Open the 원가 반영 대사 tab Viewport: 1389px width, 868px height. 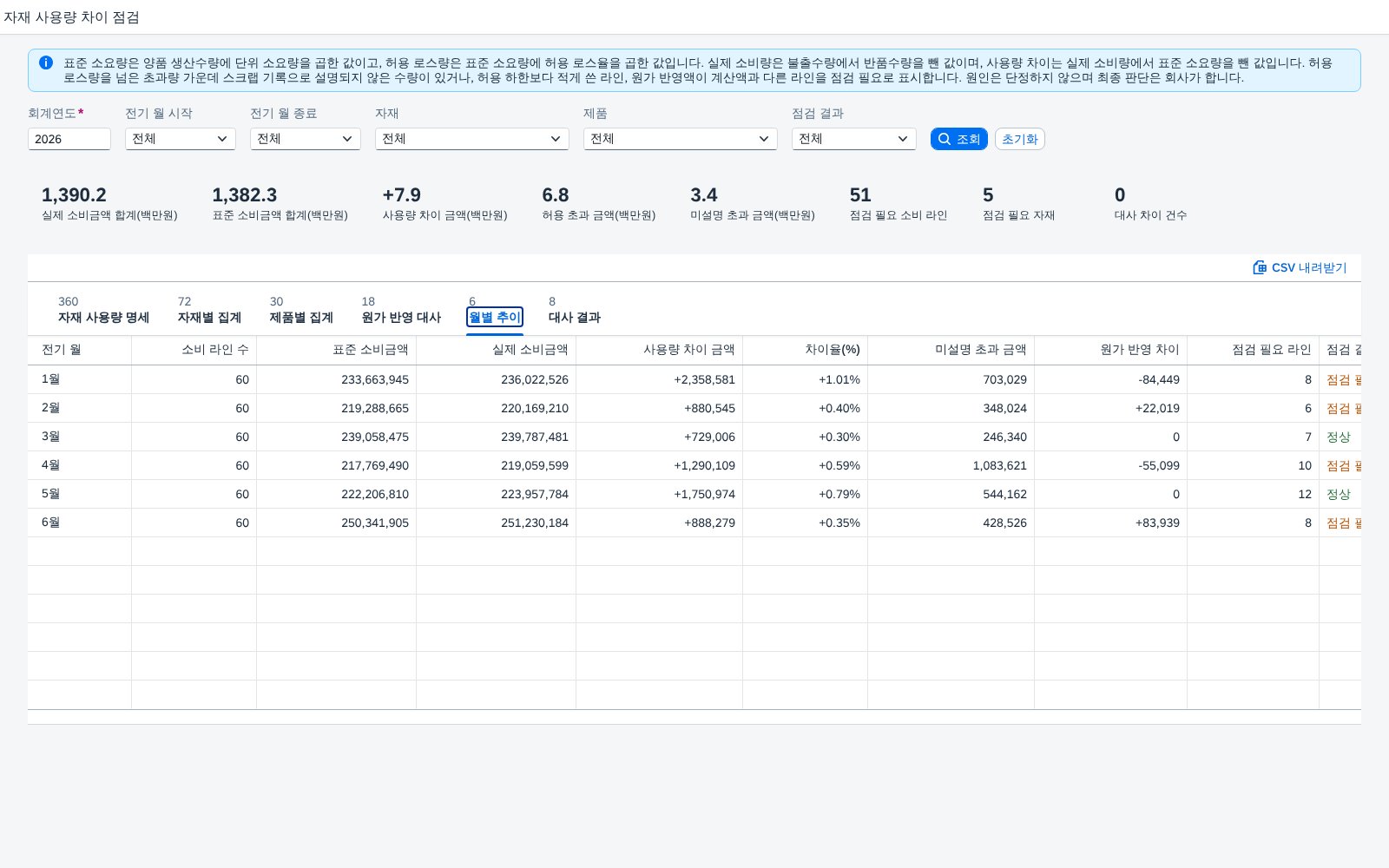[401, 318]
